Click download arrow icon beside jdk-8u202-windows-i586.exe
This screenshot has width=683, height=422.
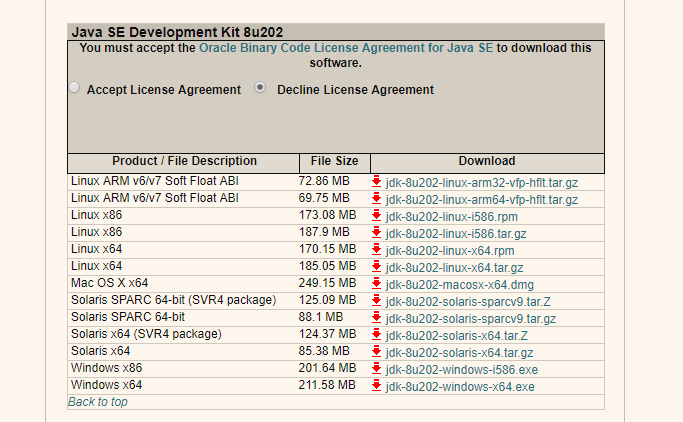(x=376, y=368)
